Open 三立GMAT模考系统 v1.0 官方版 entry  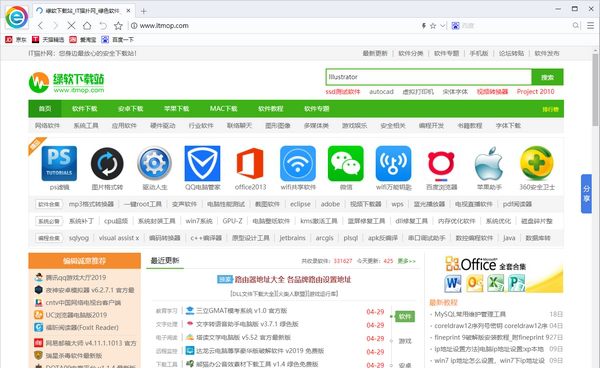pos(241,311)
